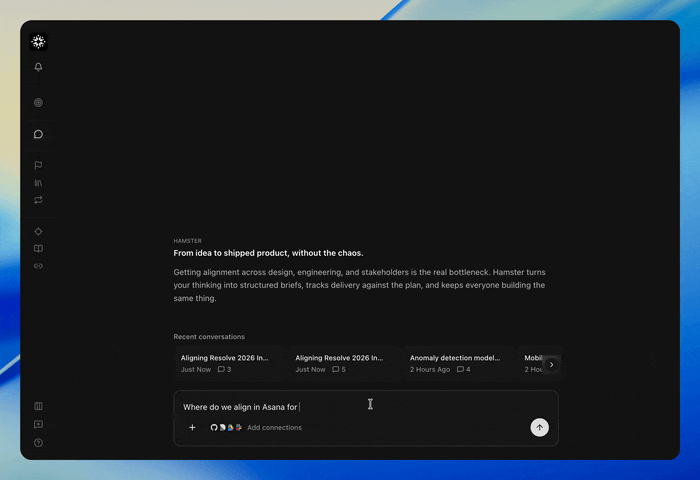700x480 pixels.
Task: Open the feedback message-plus icon
Action: (x=38, y=424)
